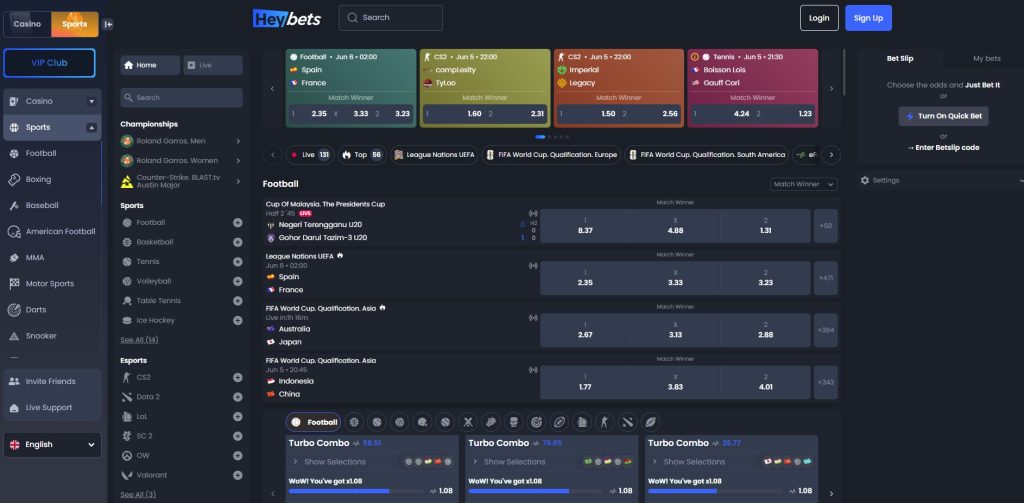
Task: Click the plus icon beside CS2 esports
Action: point(237,377)
